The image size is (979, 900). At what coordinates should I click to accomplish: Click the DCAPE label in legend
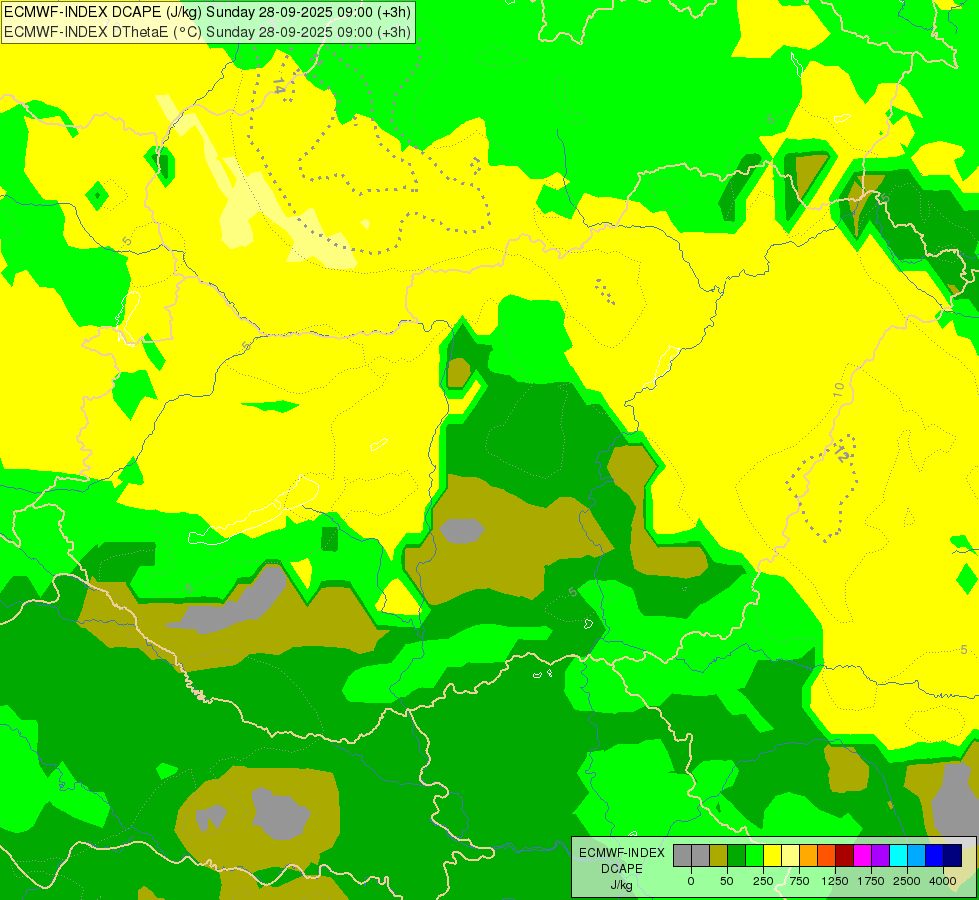point(622,869)
